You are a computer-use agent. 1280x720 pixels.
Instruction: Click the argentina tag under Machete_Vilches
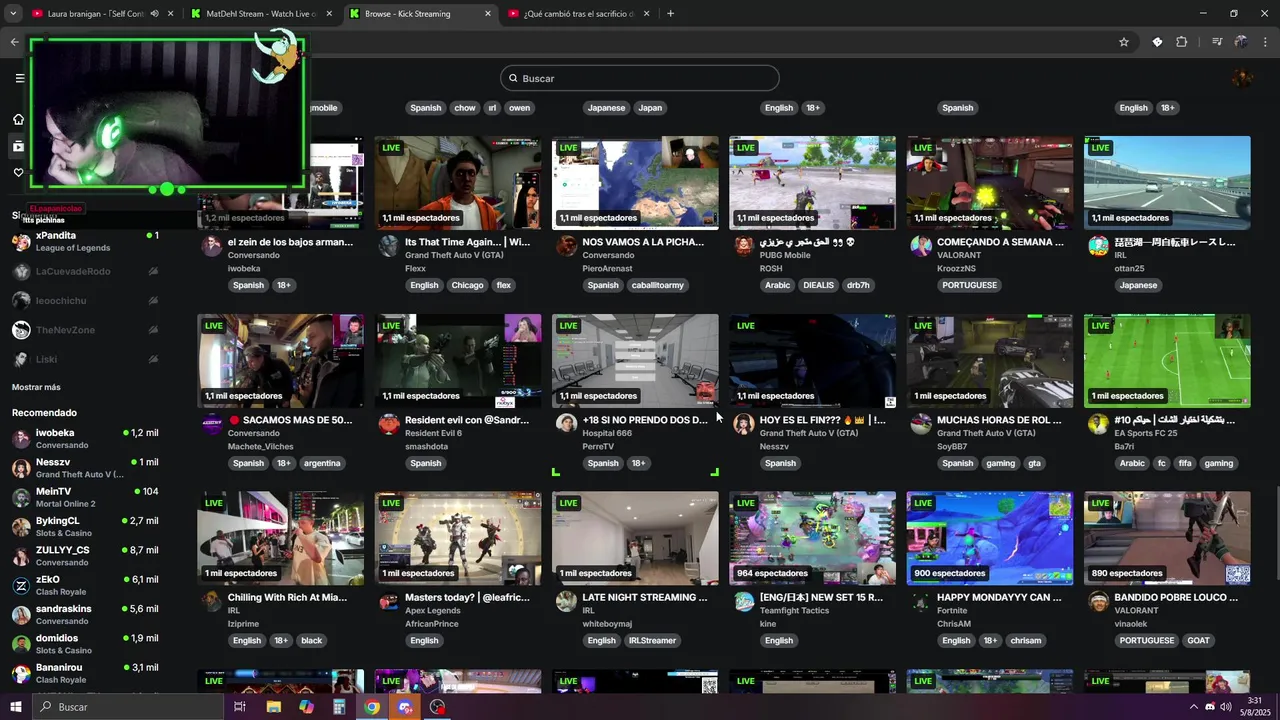tap(322, 463)
